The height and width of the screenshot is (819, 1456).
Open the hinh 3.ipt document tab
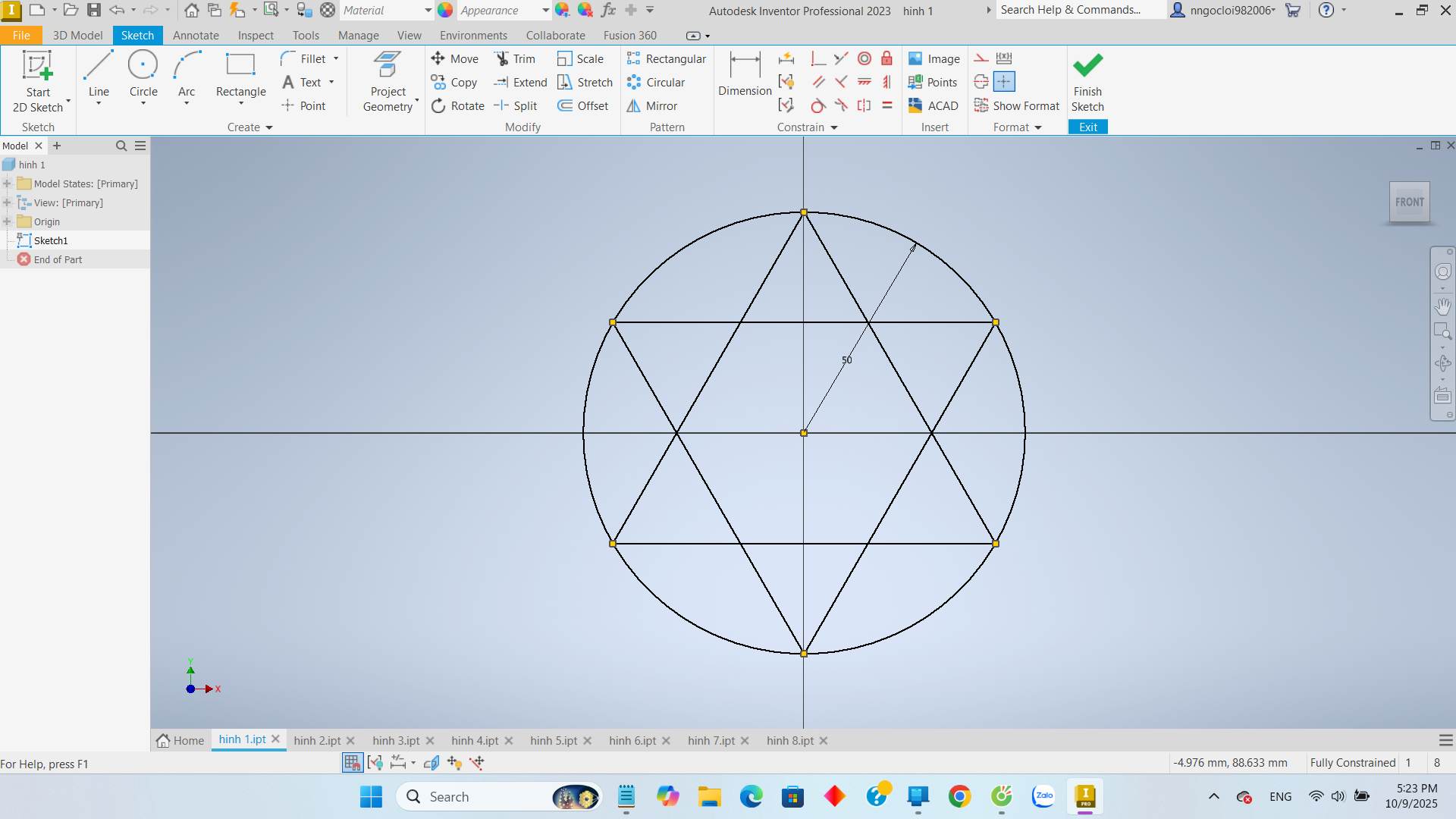396,741
